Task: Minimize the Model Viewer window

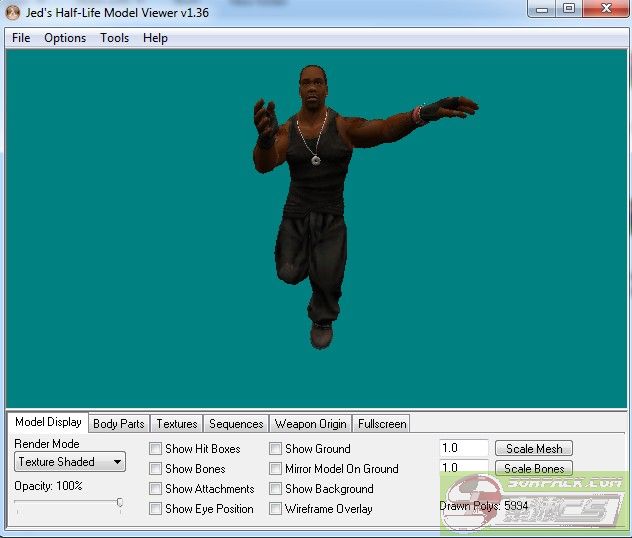Action: [x=542, y=8]
